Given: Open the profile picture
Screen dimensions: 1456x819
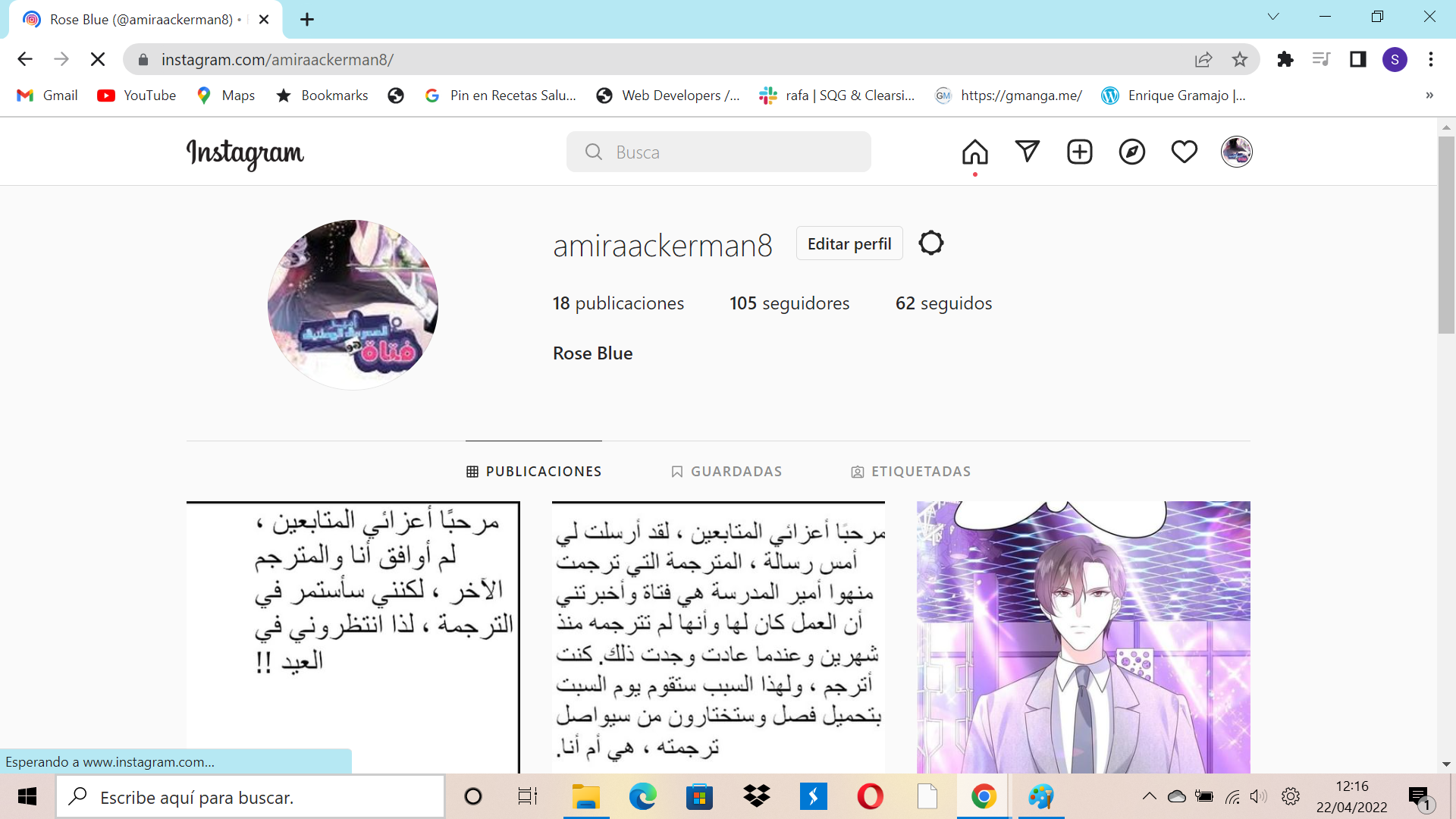Looking at the screenshot, I should [x=353, y=305].
